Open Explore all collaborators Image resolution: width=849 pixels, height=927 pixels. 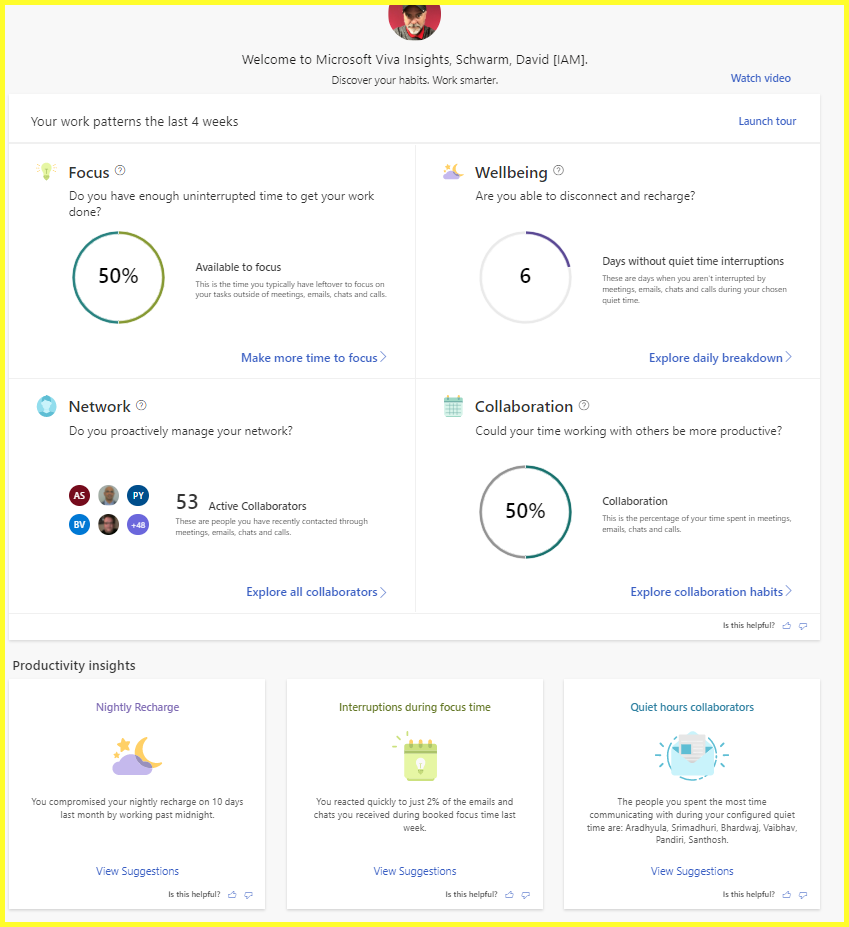(316, 592)
